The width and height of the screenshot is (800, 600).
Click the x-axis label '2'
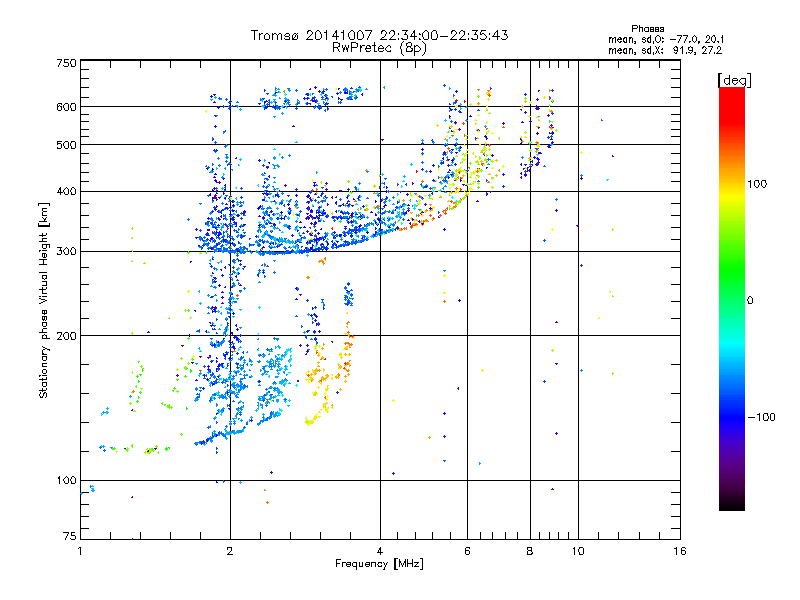tap(230, 551)
